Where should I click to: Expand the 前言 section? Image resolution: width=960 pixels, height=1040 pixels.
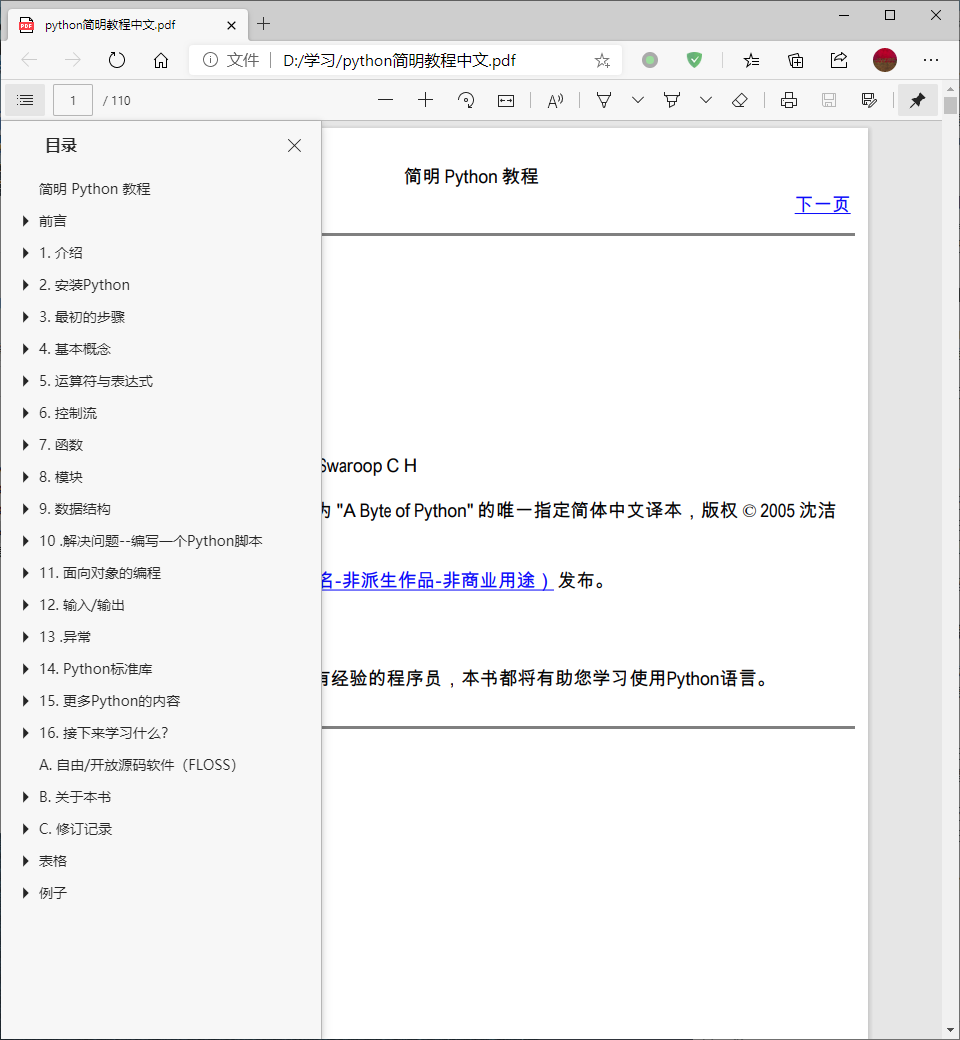(25, 221)
